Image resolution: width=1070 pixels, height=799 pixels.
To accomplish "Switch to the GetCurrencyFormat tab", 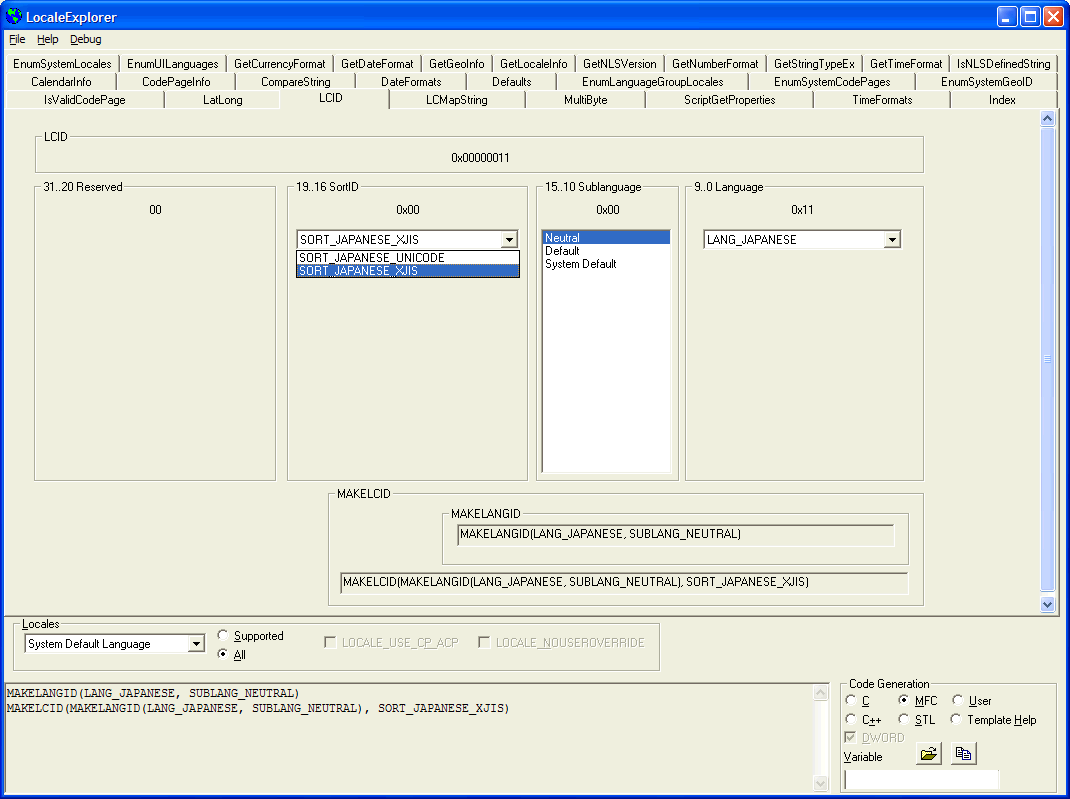I will (x=280, y=64).
